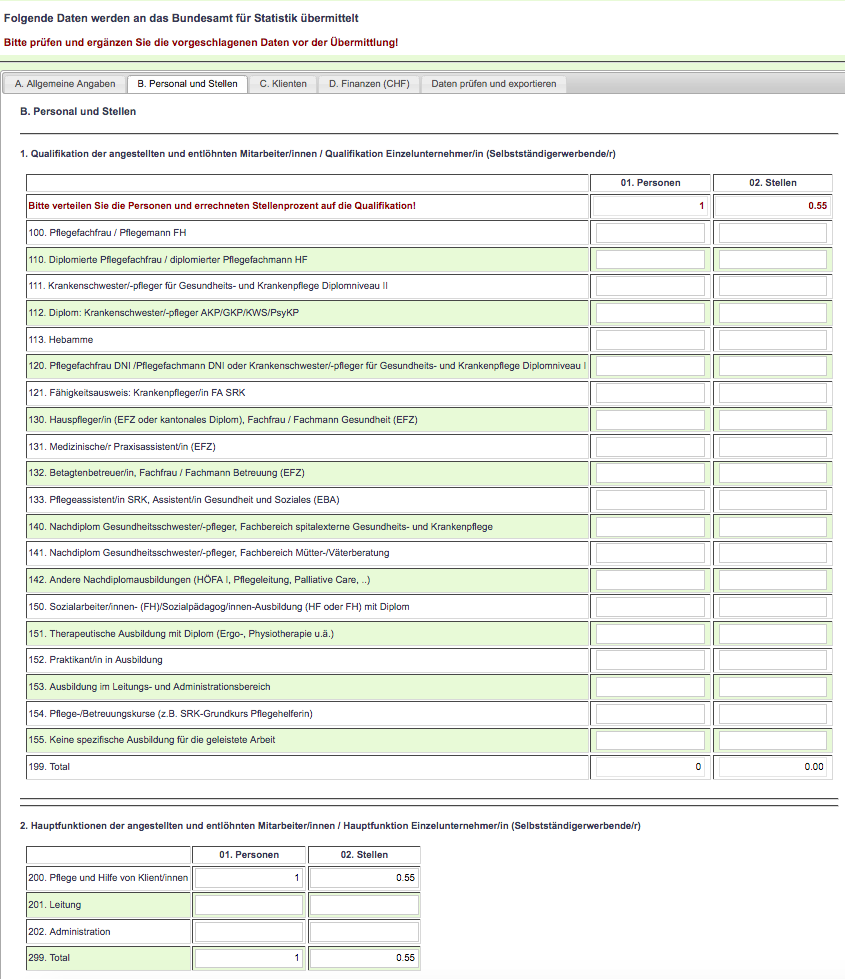Focus Stellen field for 201. Leitung
This screenshot has width=845, height=979.
pos(364,905)
